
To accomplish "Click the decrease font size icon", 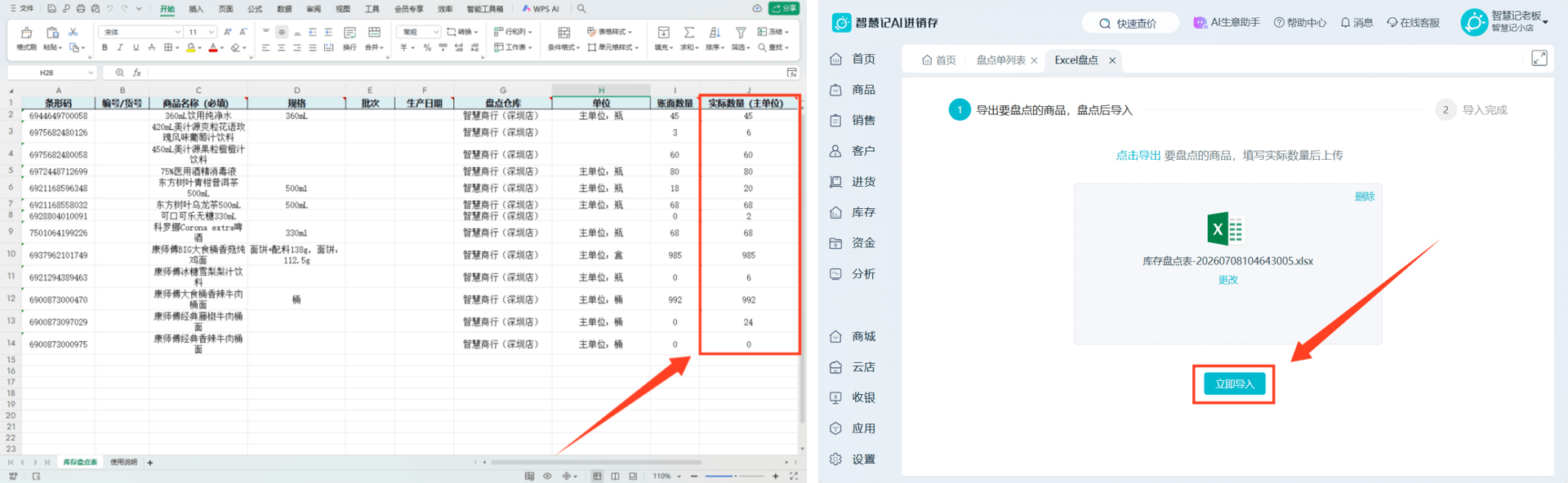I will click(243, 32).
